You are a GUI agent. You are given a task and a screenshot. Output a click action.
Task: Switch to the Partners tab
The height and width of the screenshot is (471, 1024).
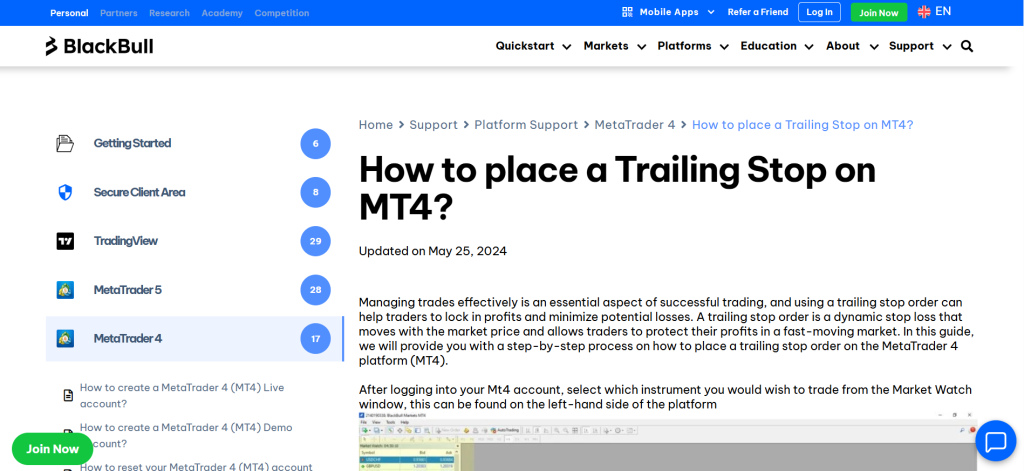pyautogui.click(x=119, y=13)
